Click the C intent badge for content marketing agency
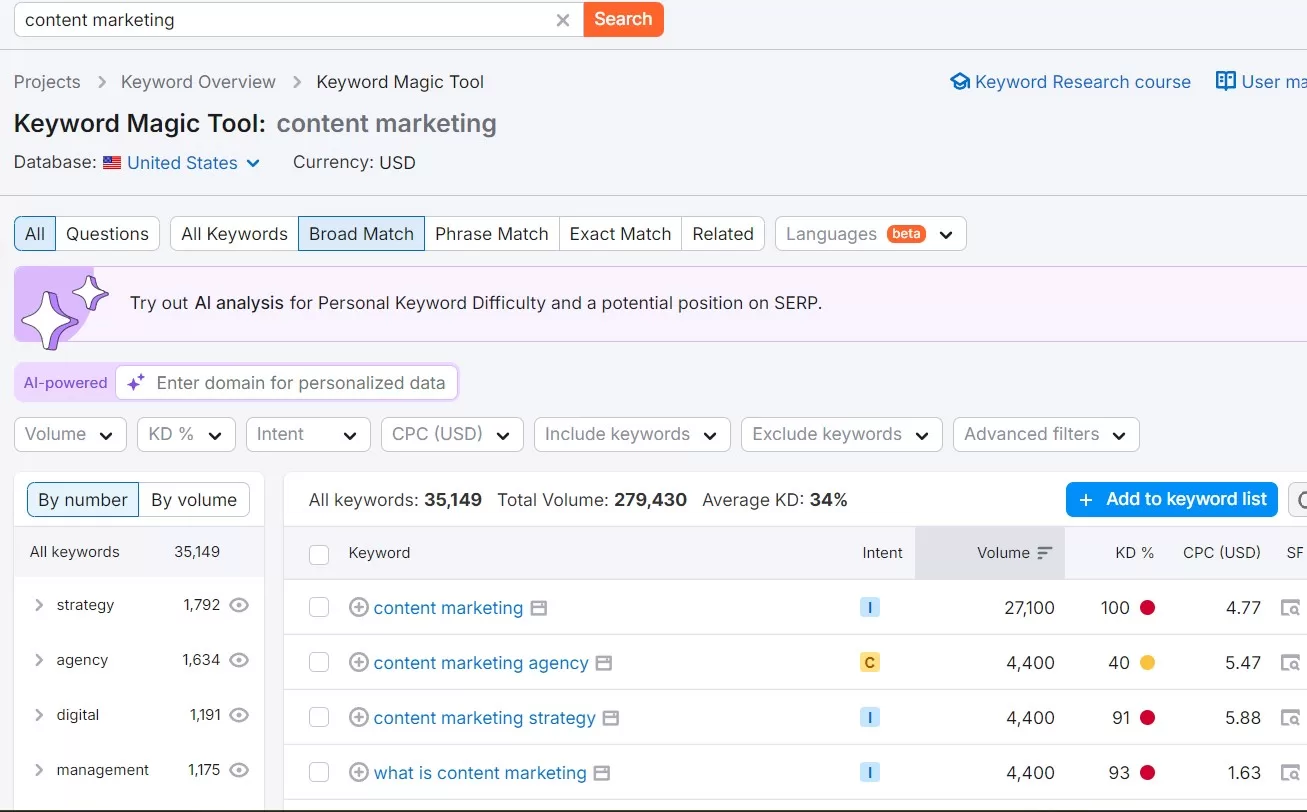 pyautogui.click(x=870, y=662)
